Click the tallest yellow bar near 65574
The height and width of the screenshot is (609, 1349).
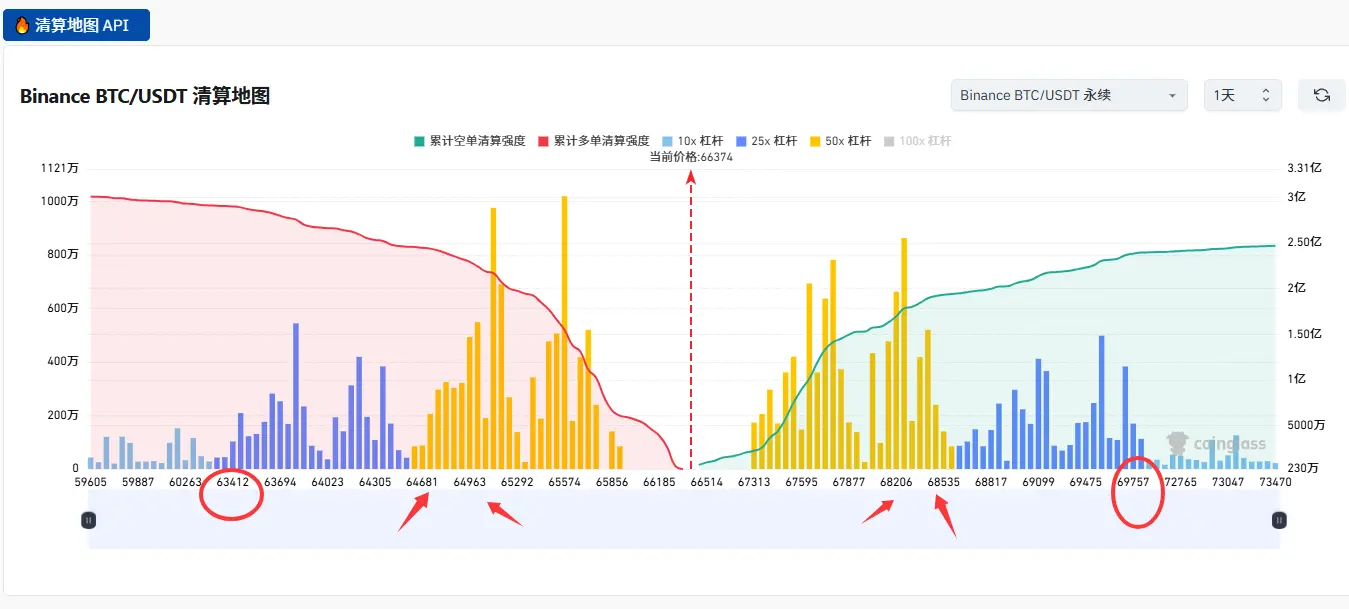[x=564, y=333]
